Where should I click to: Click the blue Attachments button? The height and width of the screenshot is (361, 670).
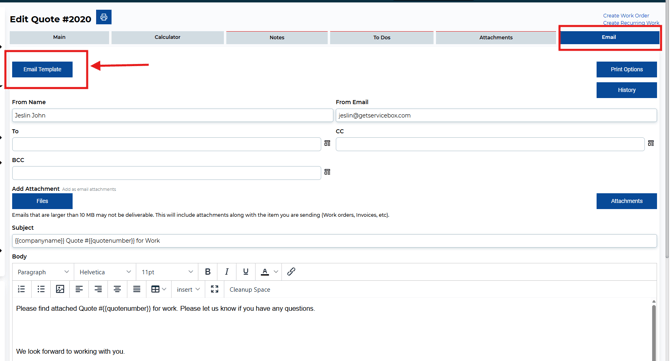[x=626, y=201]
